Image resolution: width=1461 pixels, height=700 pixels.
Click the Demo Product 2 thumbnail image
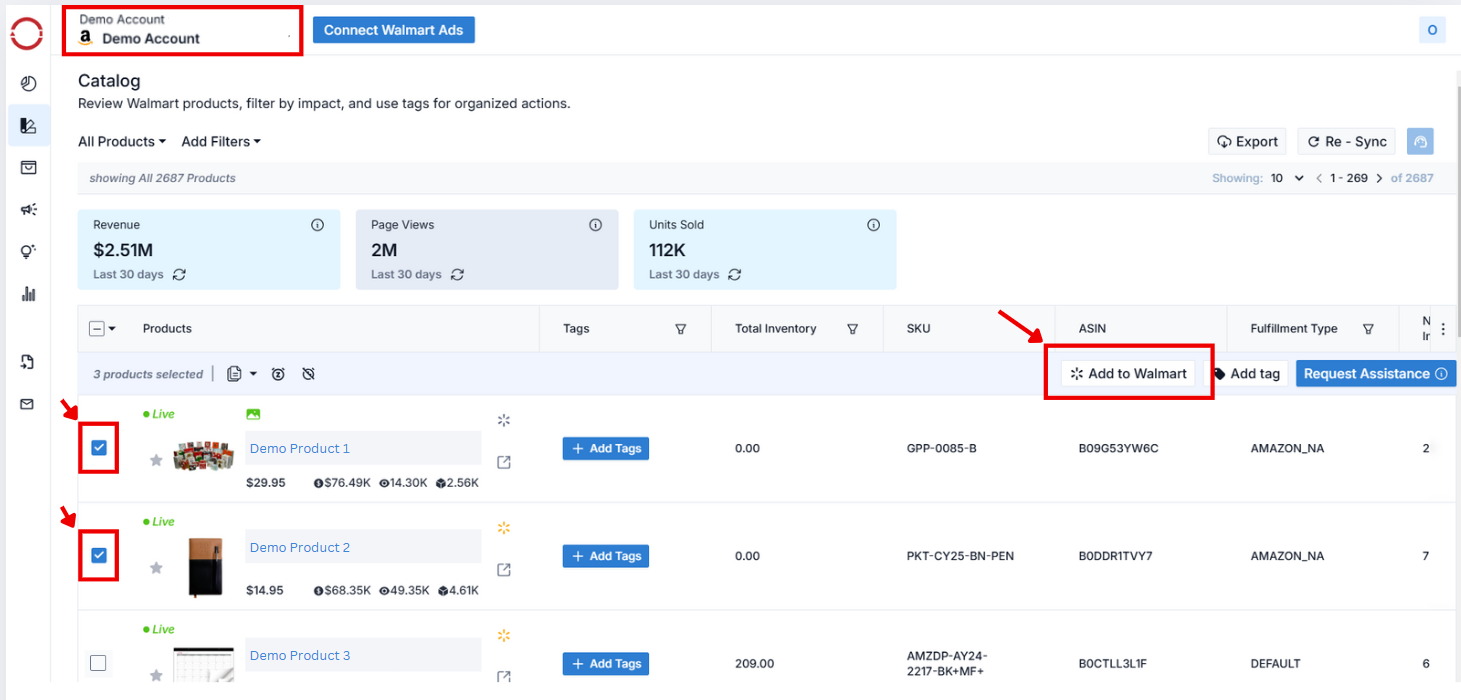coord(205,567)
